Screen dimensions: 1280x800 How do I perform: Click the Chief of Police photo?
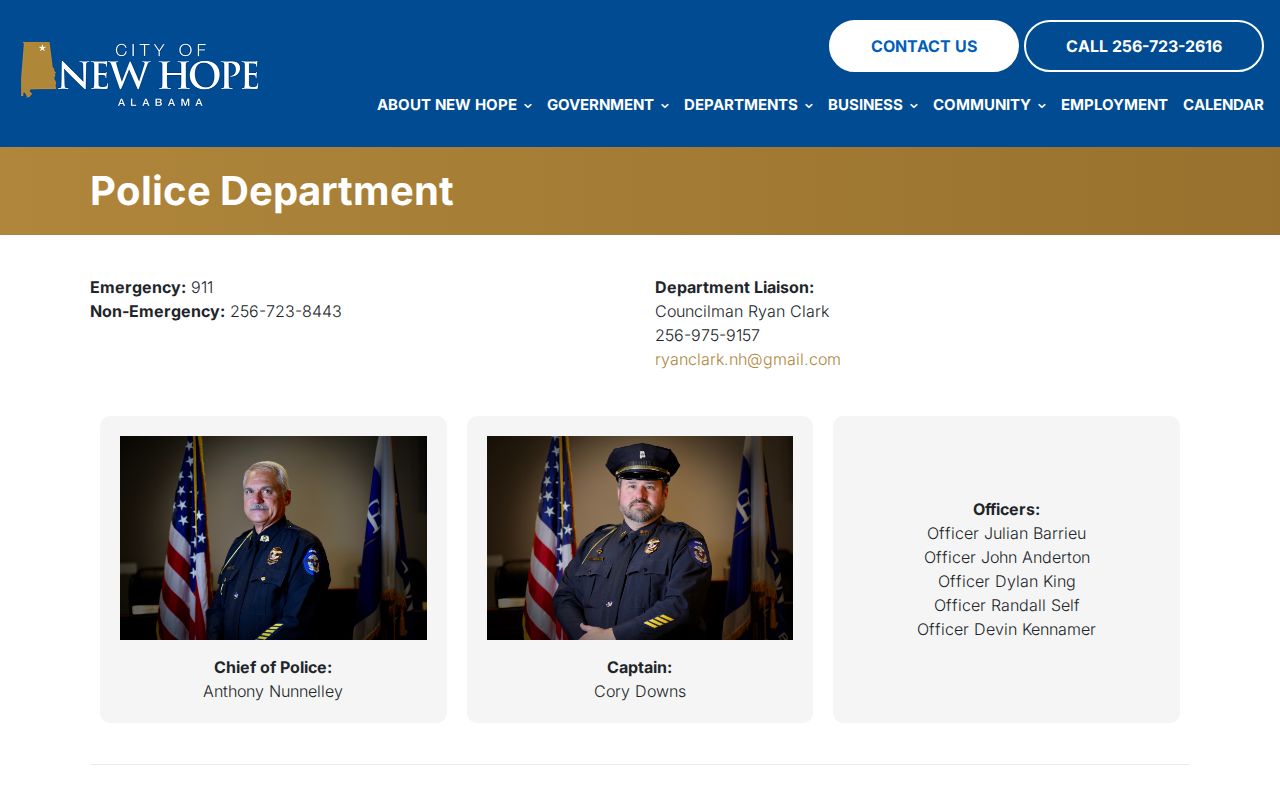[x=273, y=538]
